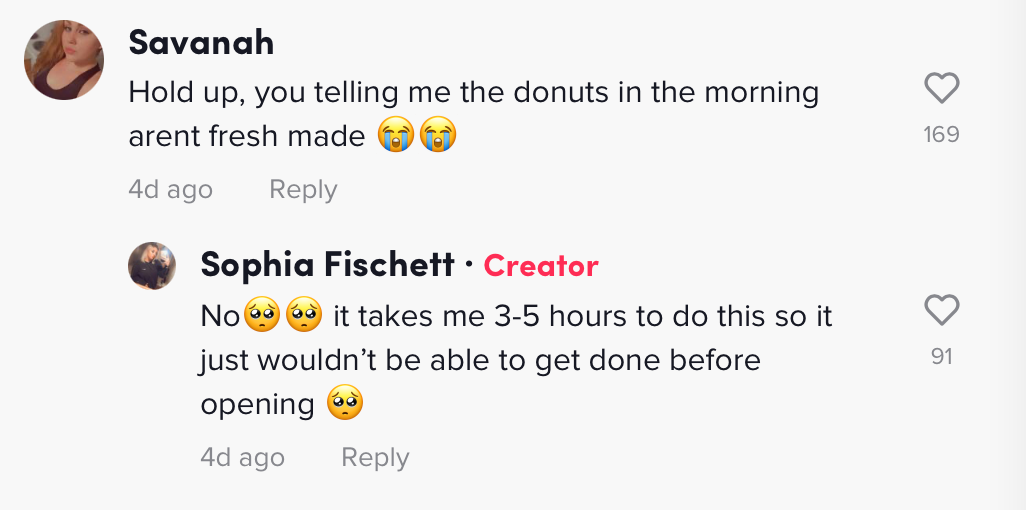Screen dimensions: 1026x510
Task: Click the timestamp under Savanah's comment
Action: [x=170, y=189]
